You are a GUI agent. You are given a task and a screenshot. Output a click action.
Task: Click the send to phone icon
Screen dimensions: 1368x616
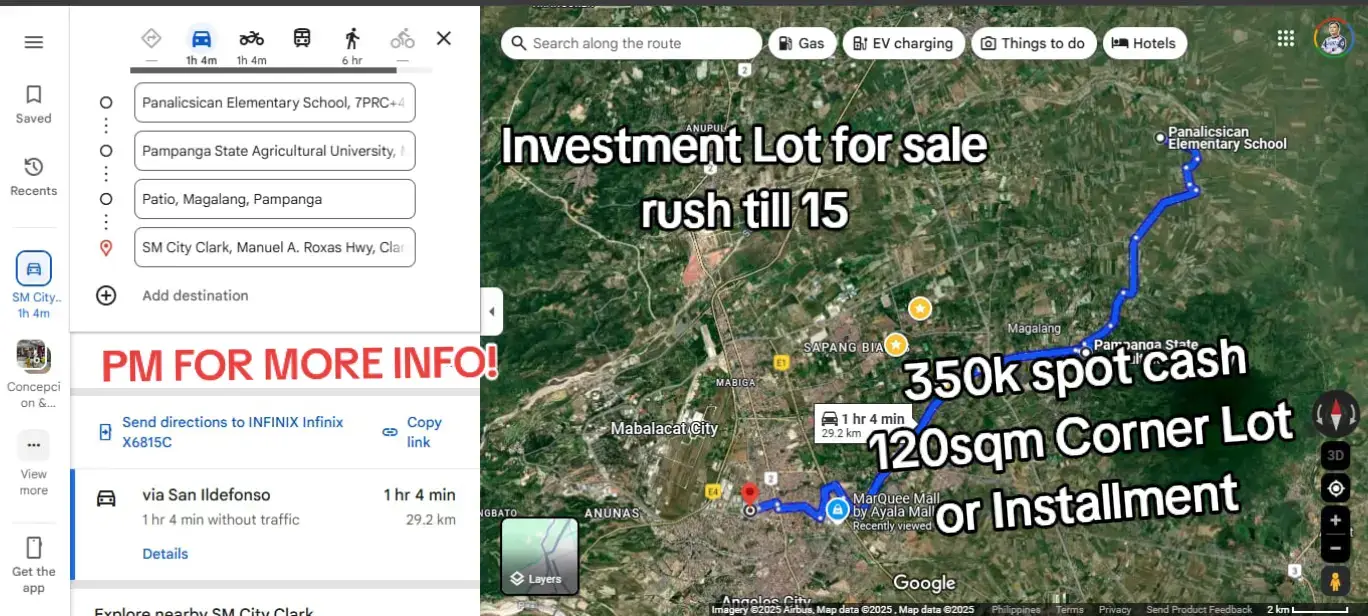105,432
